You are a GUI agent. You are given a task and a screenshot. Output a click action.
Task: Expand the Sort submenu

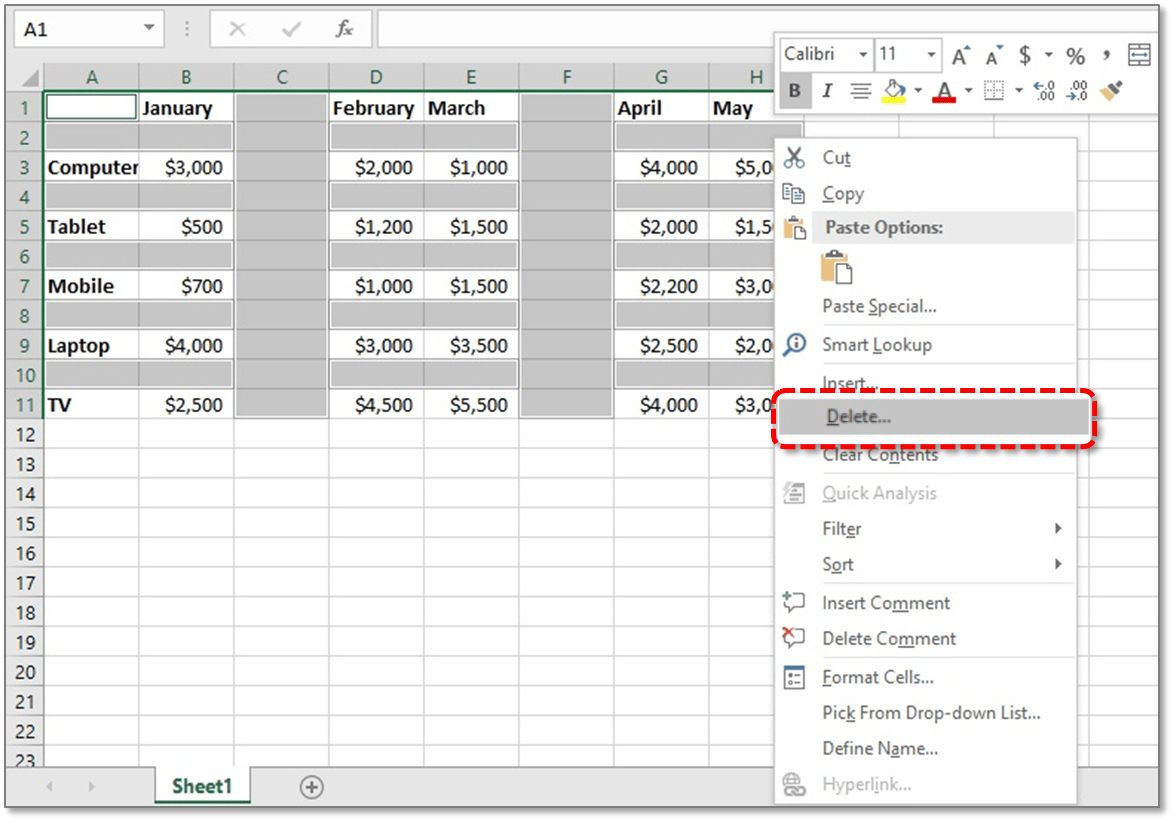coord(1058,564)
